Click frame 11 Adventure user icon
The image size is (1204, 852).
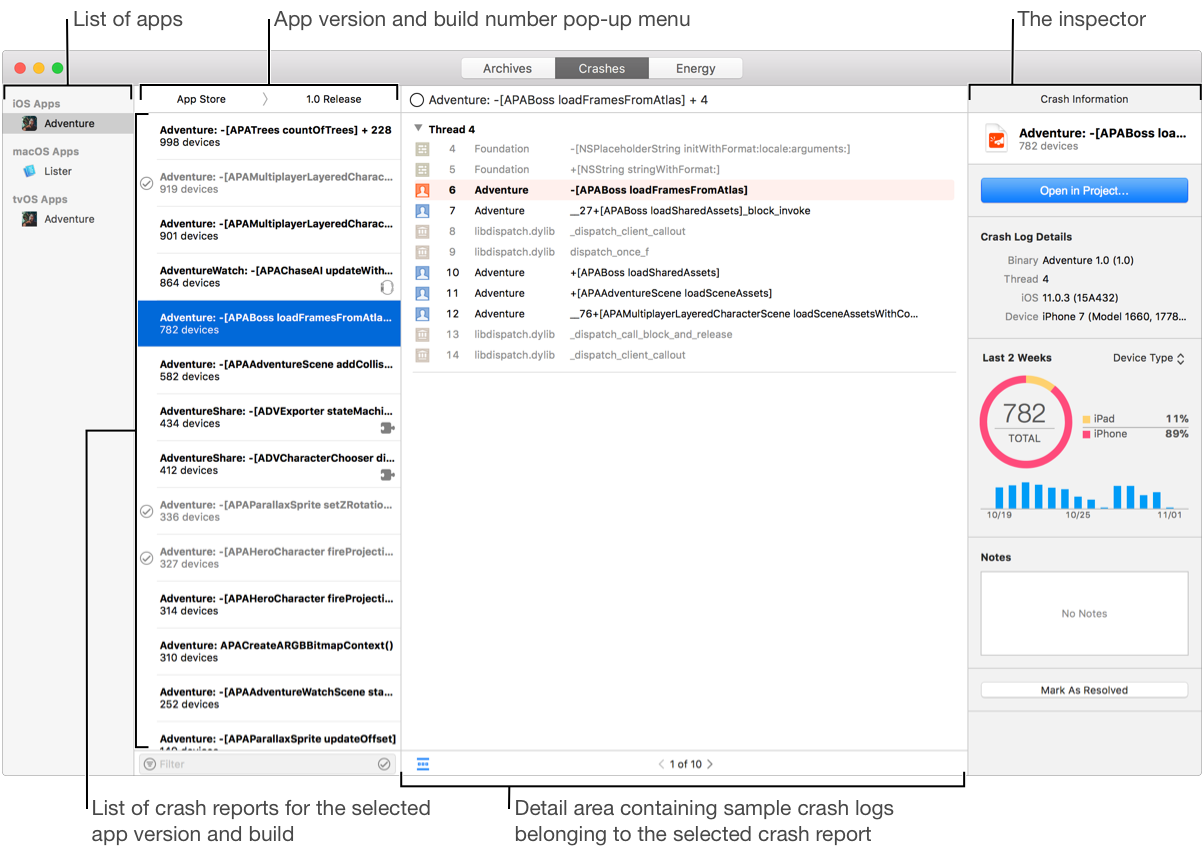[x=422, y=293]
